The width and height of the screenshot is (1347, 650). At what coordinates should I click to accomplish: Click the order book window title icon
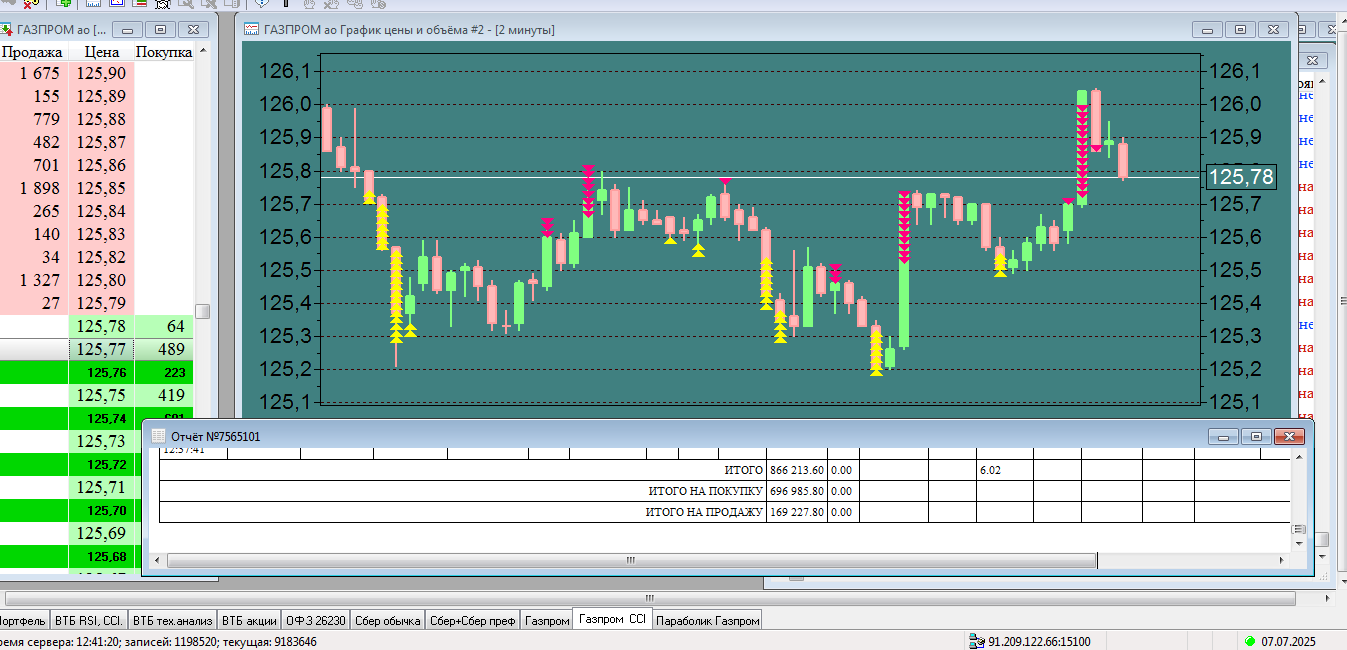tap(8, 30)
